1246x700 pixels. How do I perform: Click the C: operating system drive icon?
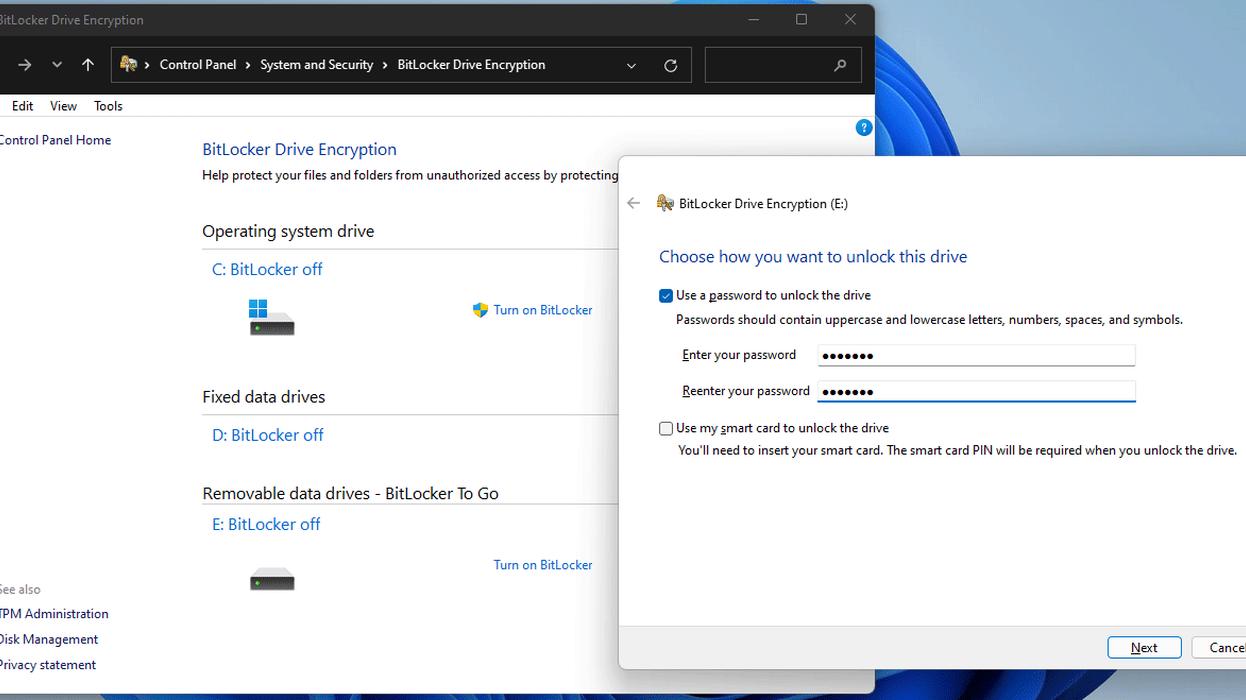tap(271, 317)
